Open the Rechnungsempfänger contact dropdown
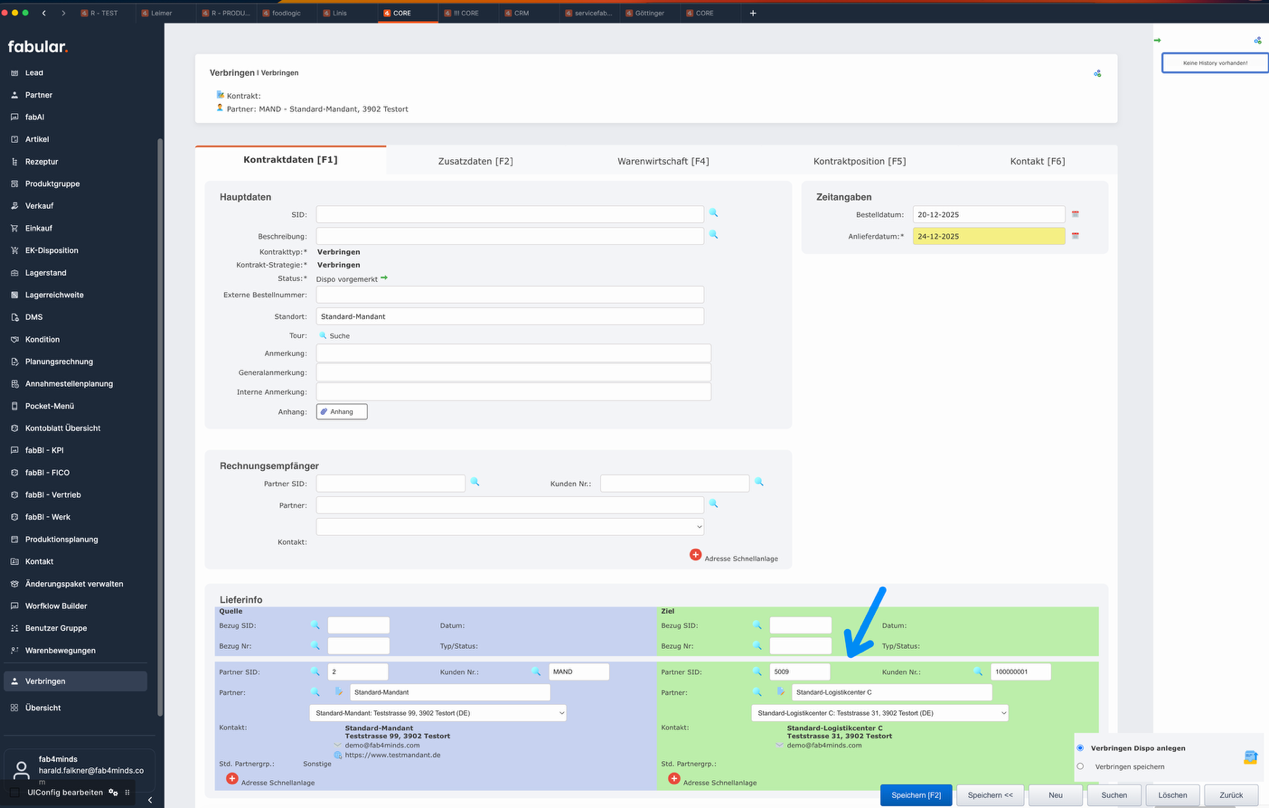 (x=510, y=526)
